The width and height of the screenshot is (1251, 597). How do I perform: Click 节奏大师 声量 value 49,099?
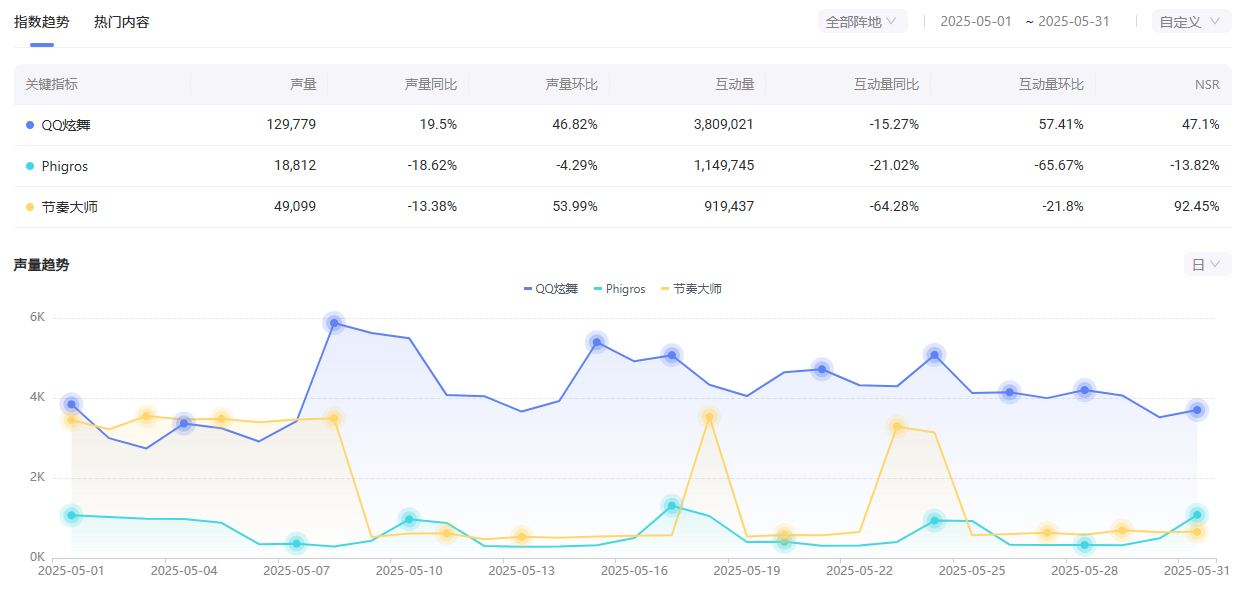tap(295, 207)
